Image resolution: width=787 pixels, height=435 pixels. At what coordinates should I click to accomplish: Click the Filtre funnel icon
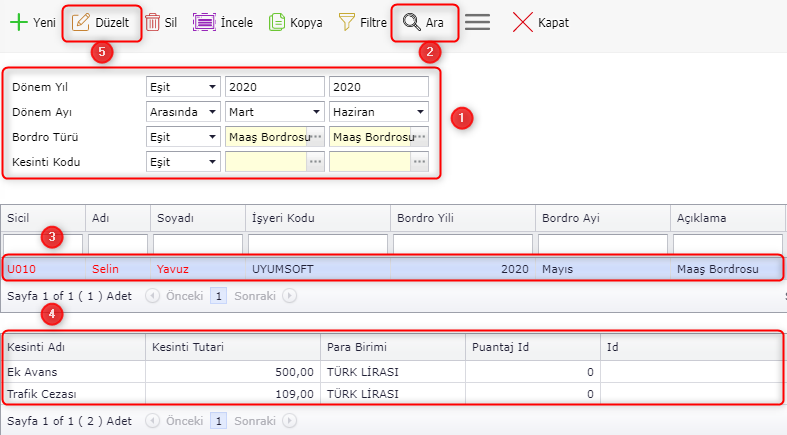(347, 22)
